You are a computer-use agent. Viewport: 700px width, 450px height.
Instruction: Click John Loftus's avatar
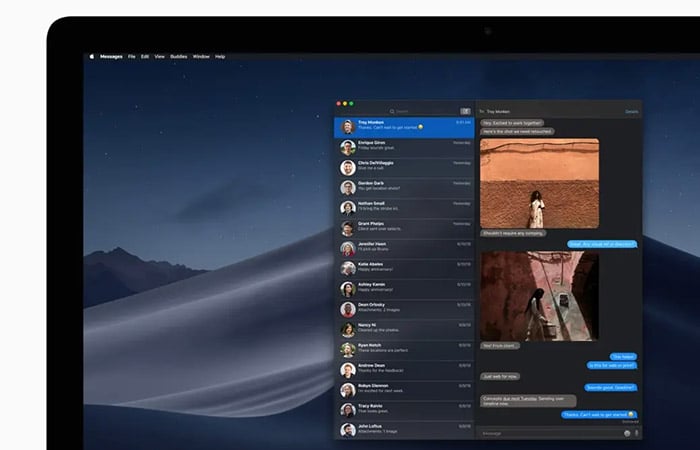pos(348,430)
